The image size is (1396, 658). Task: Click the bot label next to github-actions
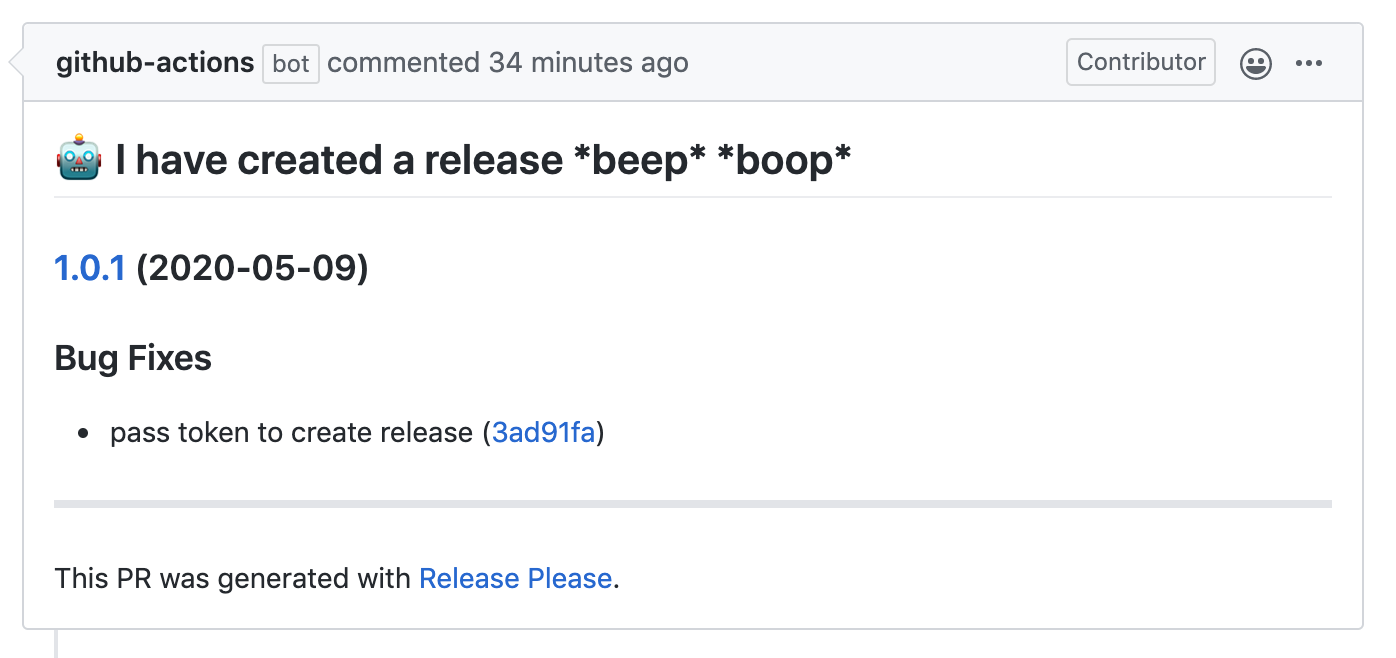pyautogui.click(x=290, y=64)
